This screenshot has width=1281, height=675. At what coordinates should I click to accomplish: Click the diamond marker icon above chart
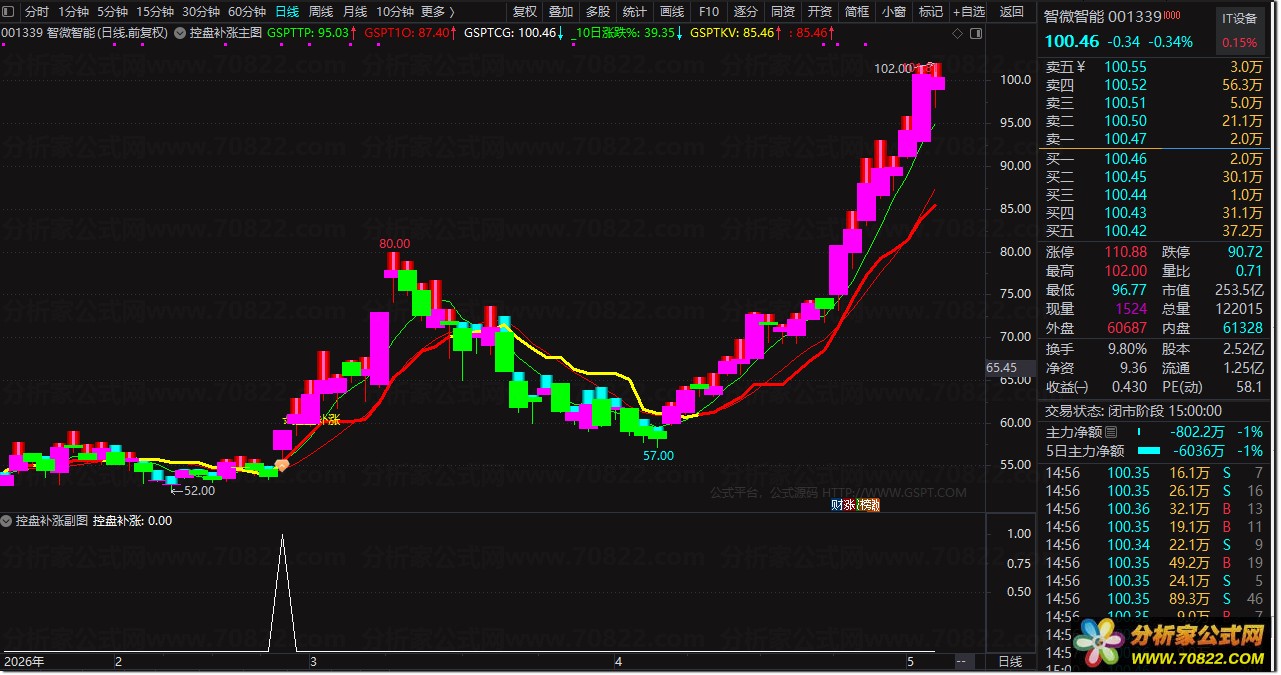[x=957, y=33]
